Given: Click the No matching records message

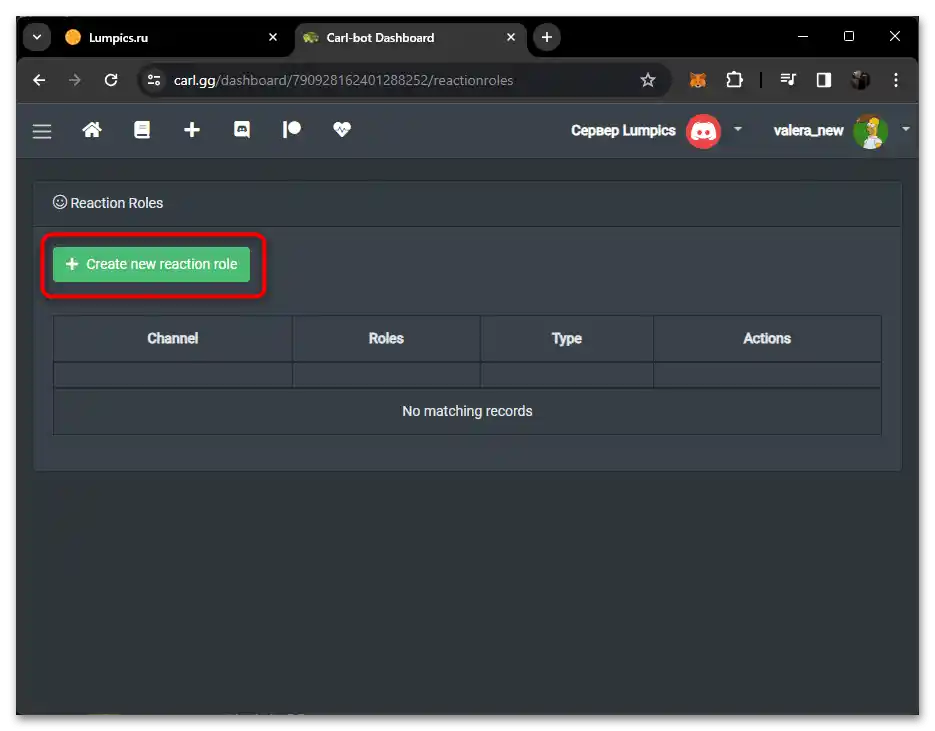Looking at the screenshot, I should [x=468, y=411].
